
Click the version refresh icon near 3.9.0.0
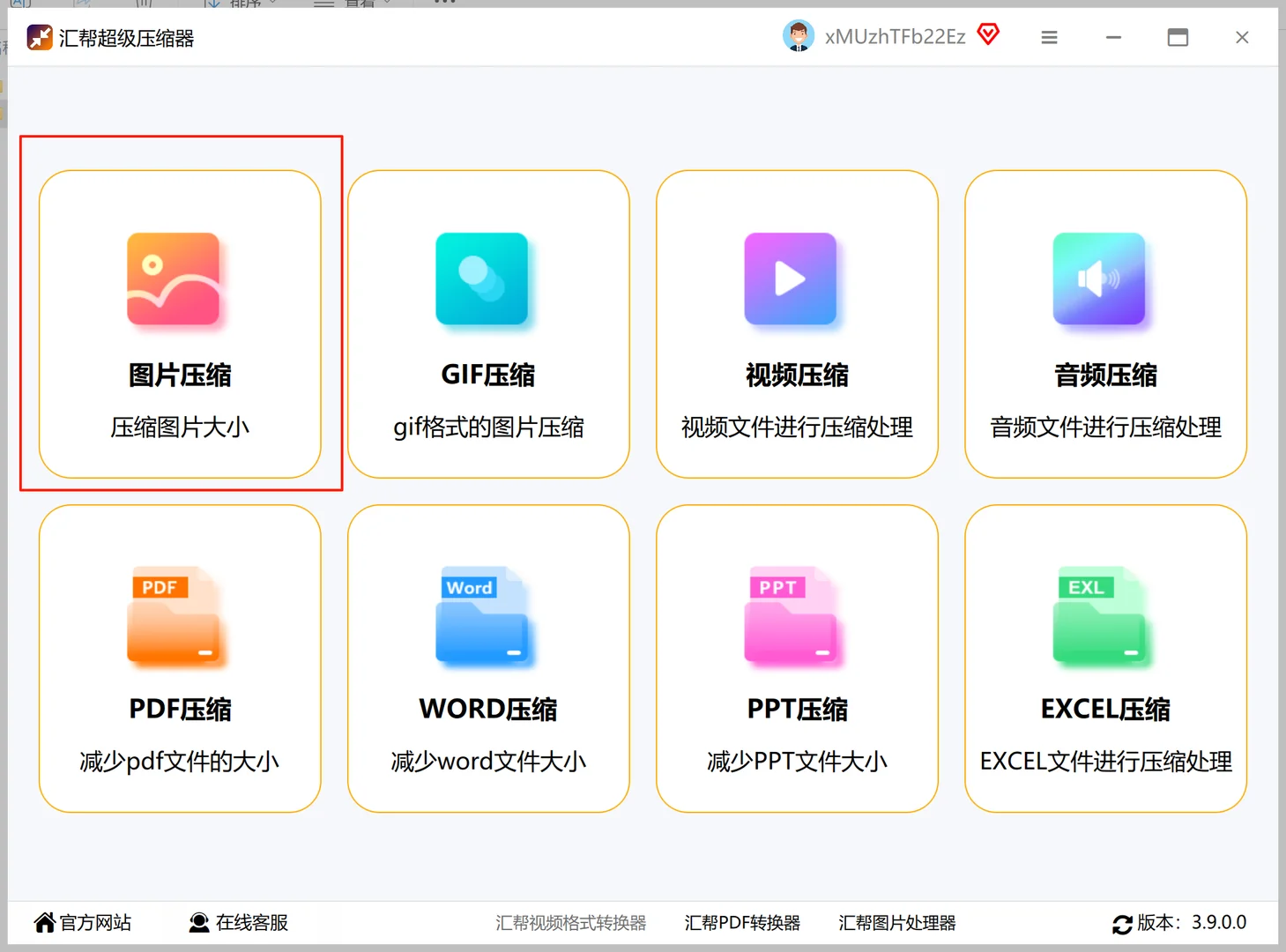coord(1121,924)
